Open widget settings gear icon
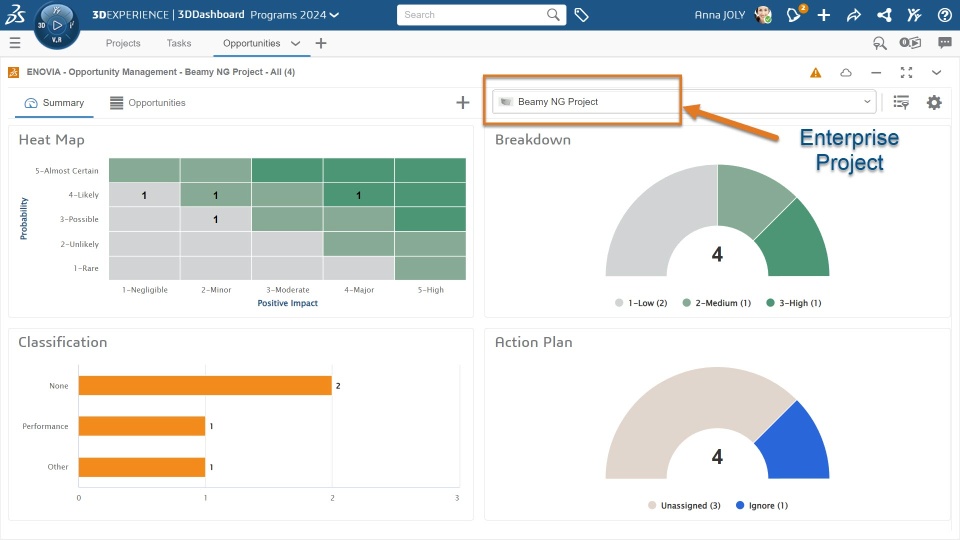The width and height of the screenshot is (960, 540). point(934,102)
